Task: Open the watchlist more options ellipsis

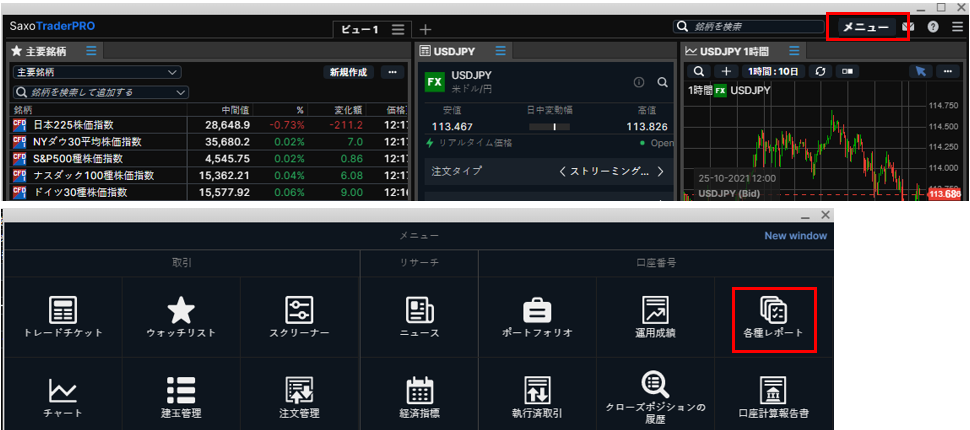Action: (392, 72)
